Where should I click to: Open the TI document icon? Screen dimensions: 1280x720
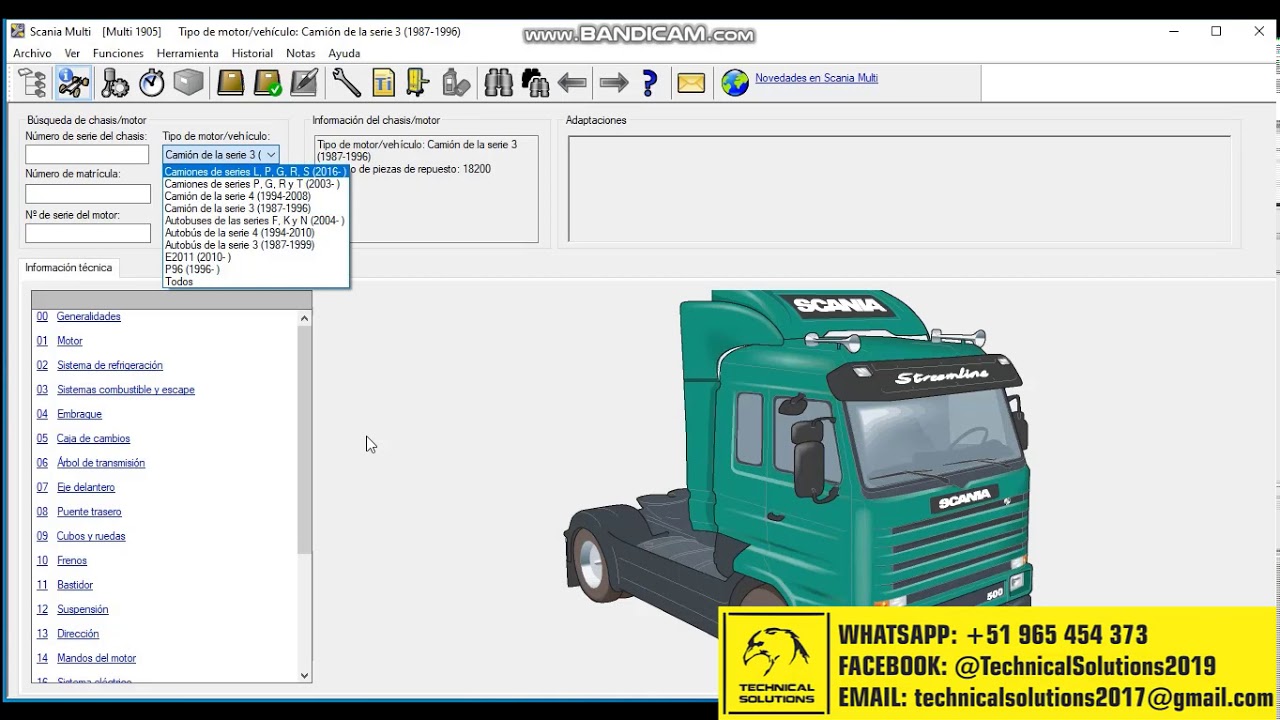click(383, 82)
